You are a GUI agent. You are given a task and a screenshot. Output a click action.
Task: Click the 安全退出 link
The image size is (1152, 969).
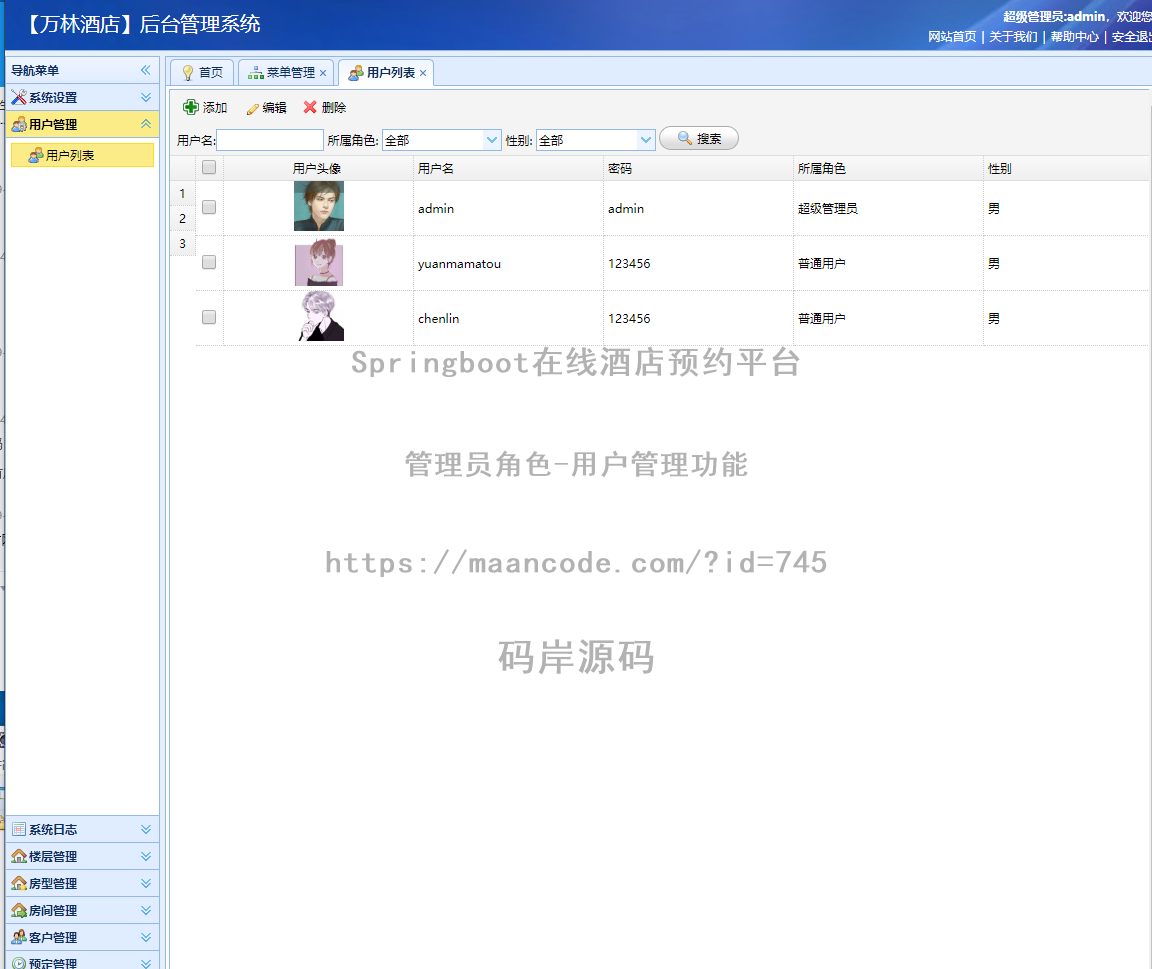(1131, 37)
